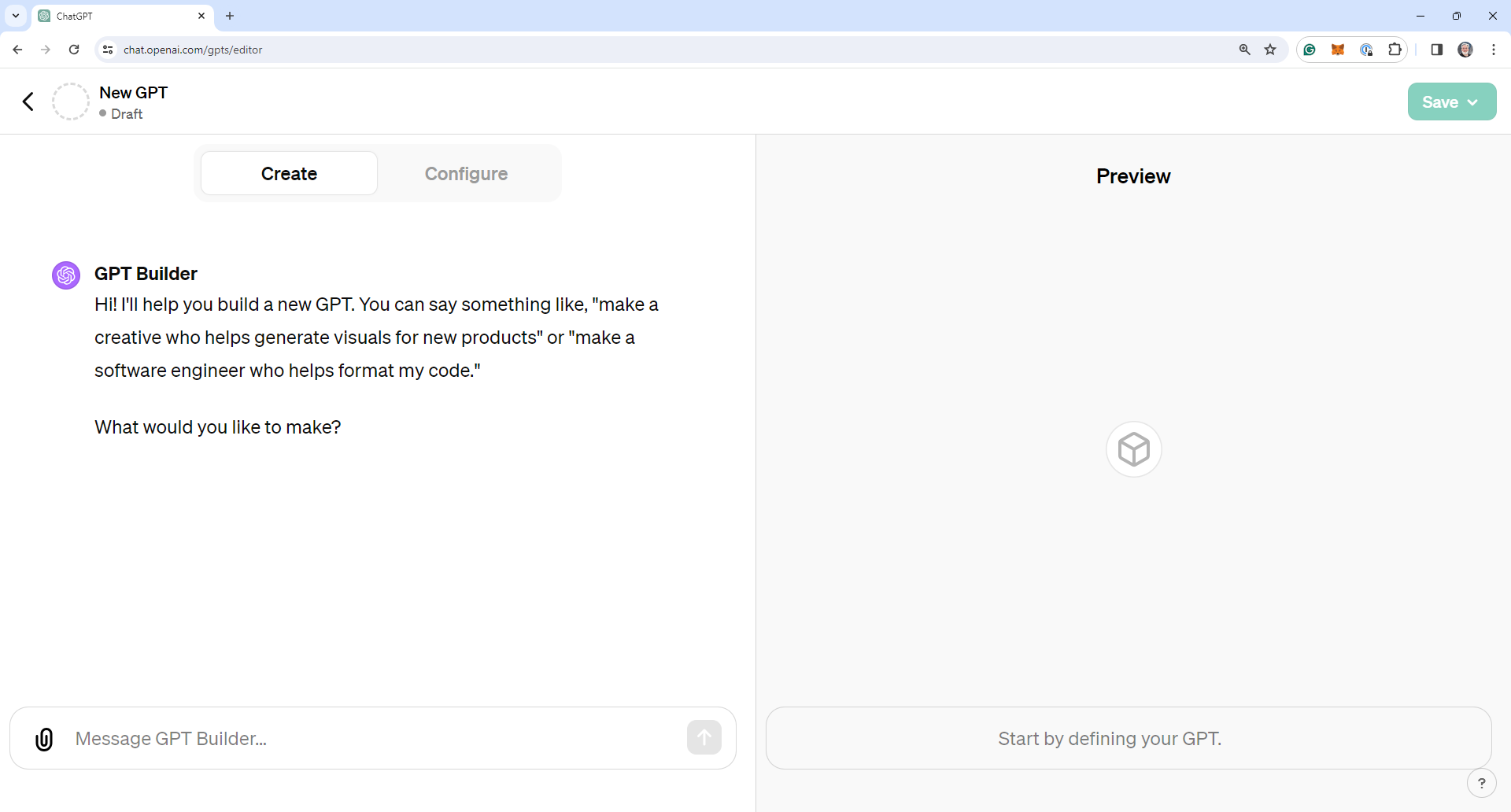Image resolution: width=1511 pixels, height=812 pixels.
Task: Select the ChatGPT browser tab
Action: [122, 16]
